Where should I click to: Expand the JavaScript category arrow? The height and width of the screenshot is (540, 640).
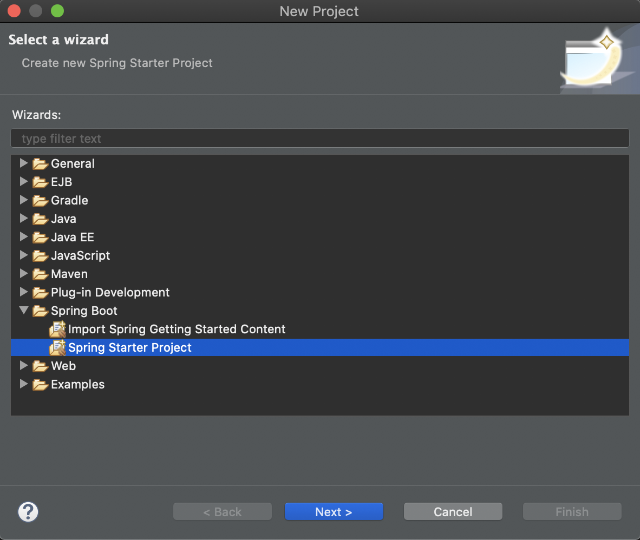click(x=24, y=255)
